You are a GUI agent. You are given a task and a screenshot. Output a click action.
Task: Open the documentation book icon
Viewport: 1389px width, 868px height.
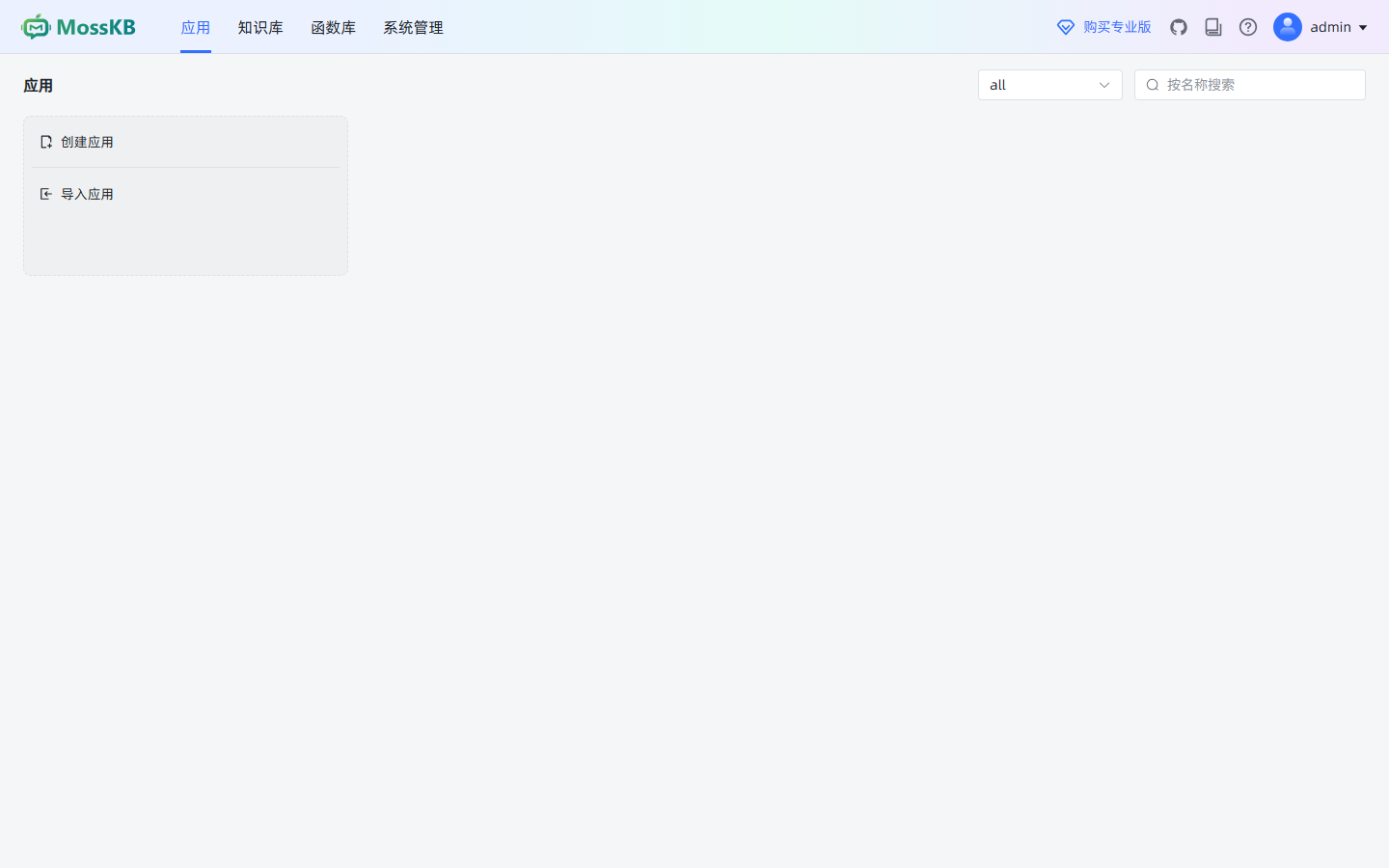click(x=1213, y=27)
